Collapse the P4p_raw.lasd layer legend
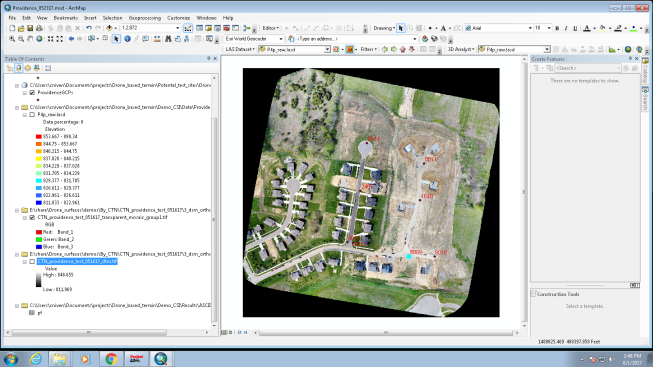 pos(25,115)
